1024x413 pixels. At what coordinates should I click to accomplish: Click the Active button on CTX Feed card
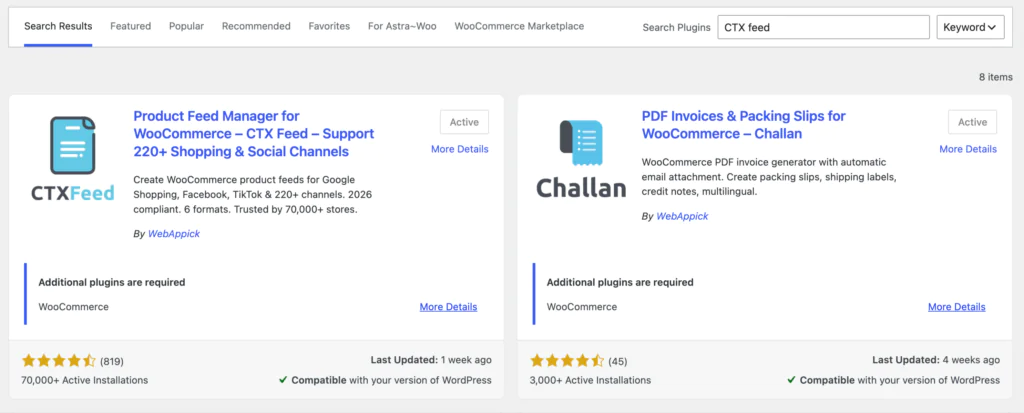[x=464, y=122]
